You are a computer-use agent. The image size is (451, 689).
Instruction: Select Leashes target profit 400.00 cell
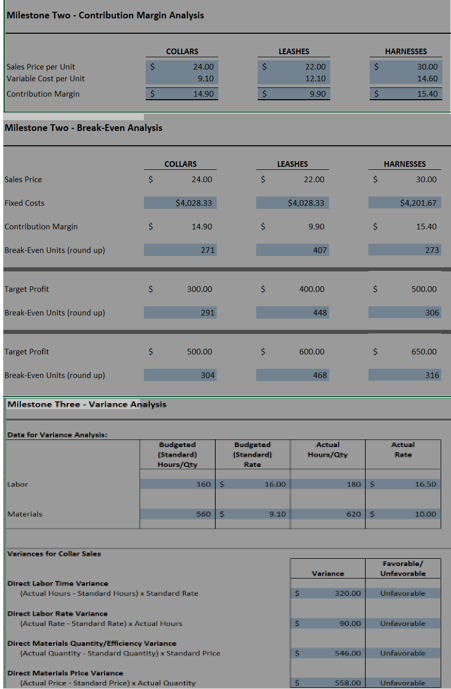(x=292, y=289)
